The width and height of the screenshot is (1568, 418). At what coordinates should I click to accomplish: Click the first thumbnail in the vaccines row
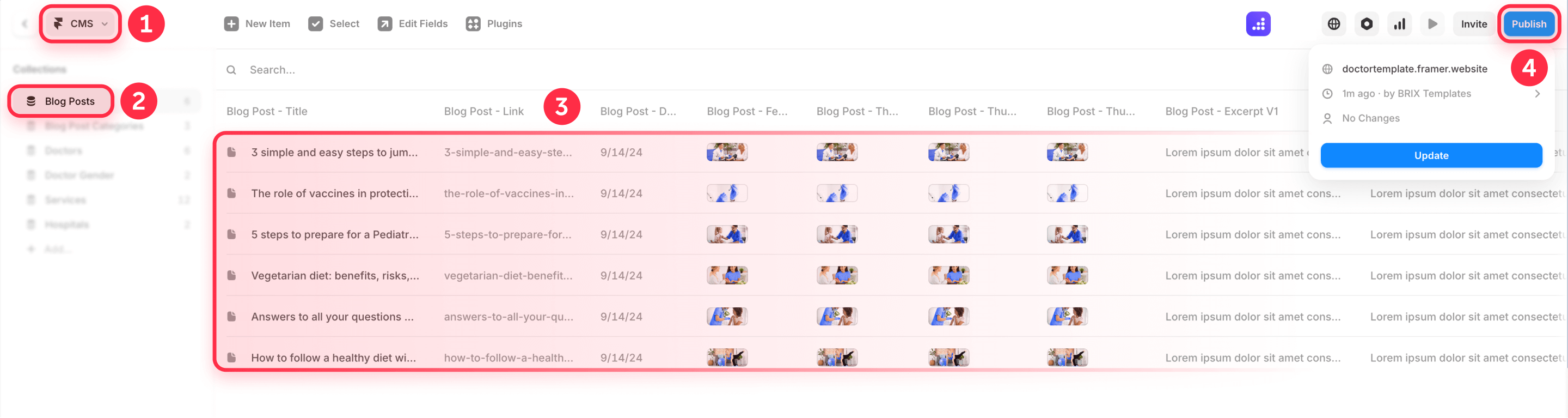(727, 193)
